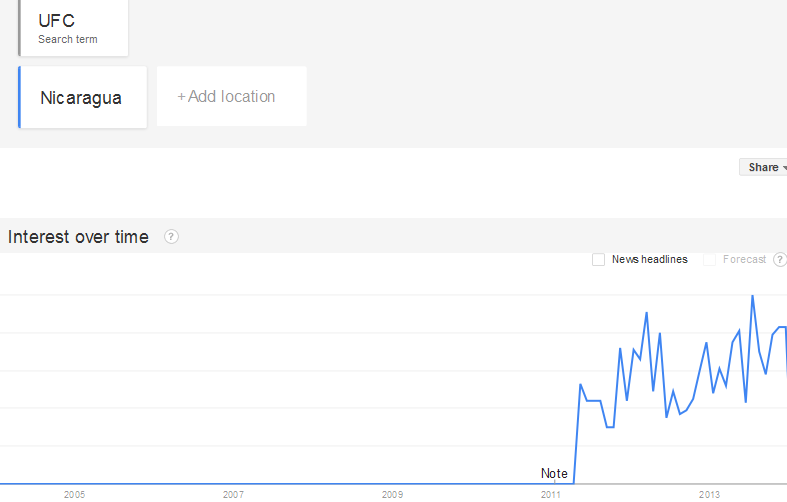Select the 2011 label on the time axis
Viewport: 787px width, 502px height.
pos(551,494)
